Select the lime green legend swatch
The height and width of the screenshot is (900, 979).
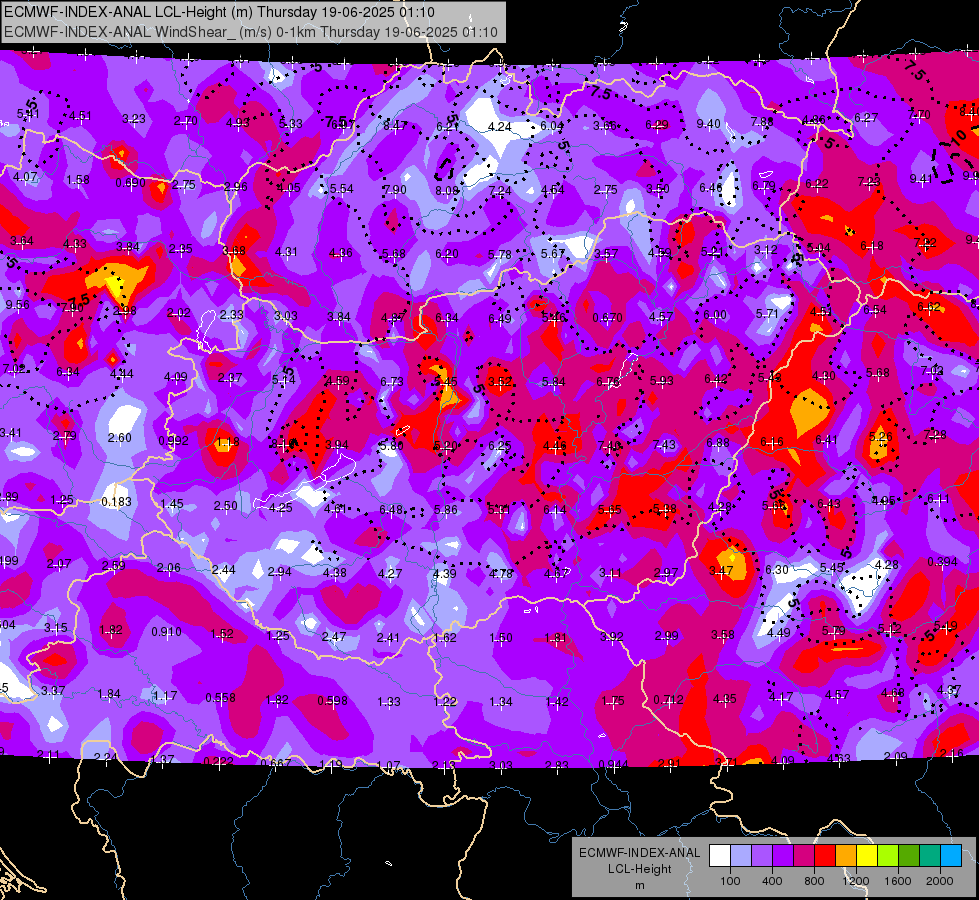pyautogui.click(x=888, y=855)
